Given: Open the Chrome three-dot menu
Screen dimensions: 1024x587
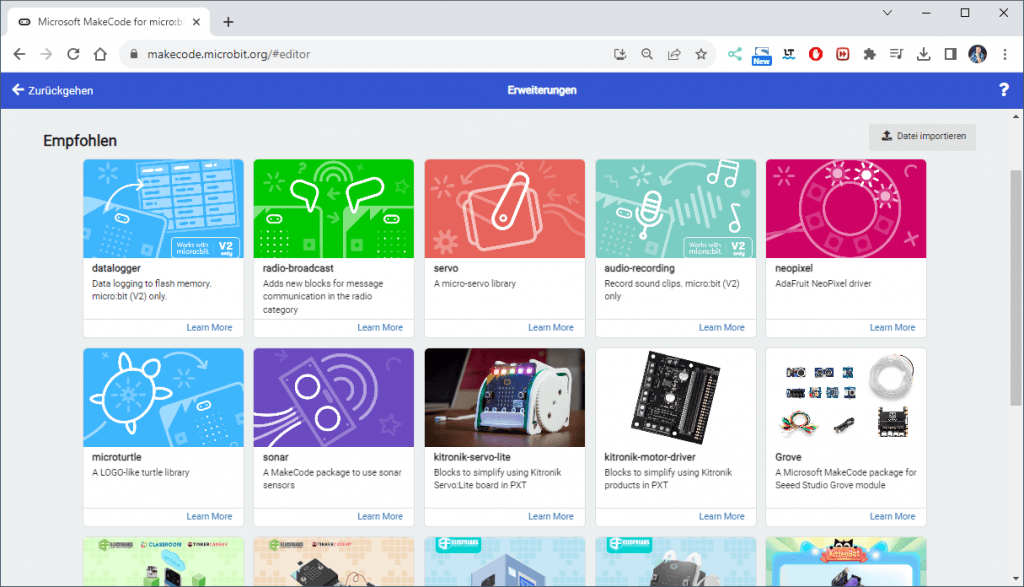Looking at the screenshot, I should 1003,54.
